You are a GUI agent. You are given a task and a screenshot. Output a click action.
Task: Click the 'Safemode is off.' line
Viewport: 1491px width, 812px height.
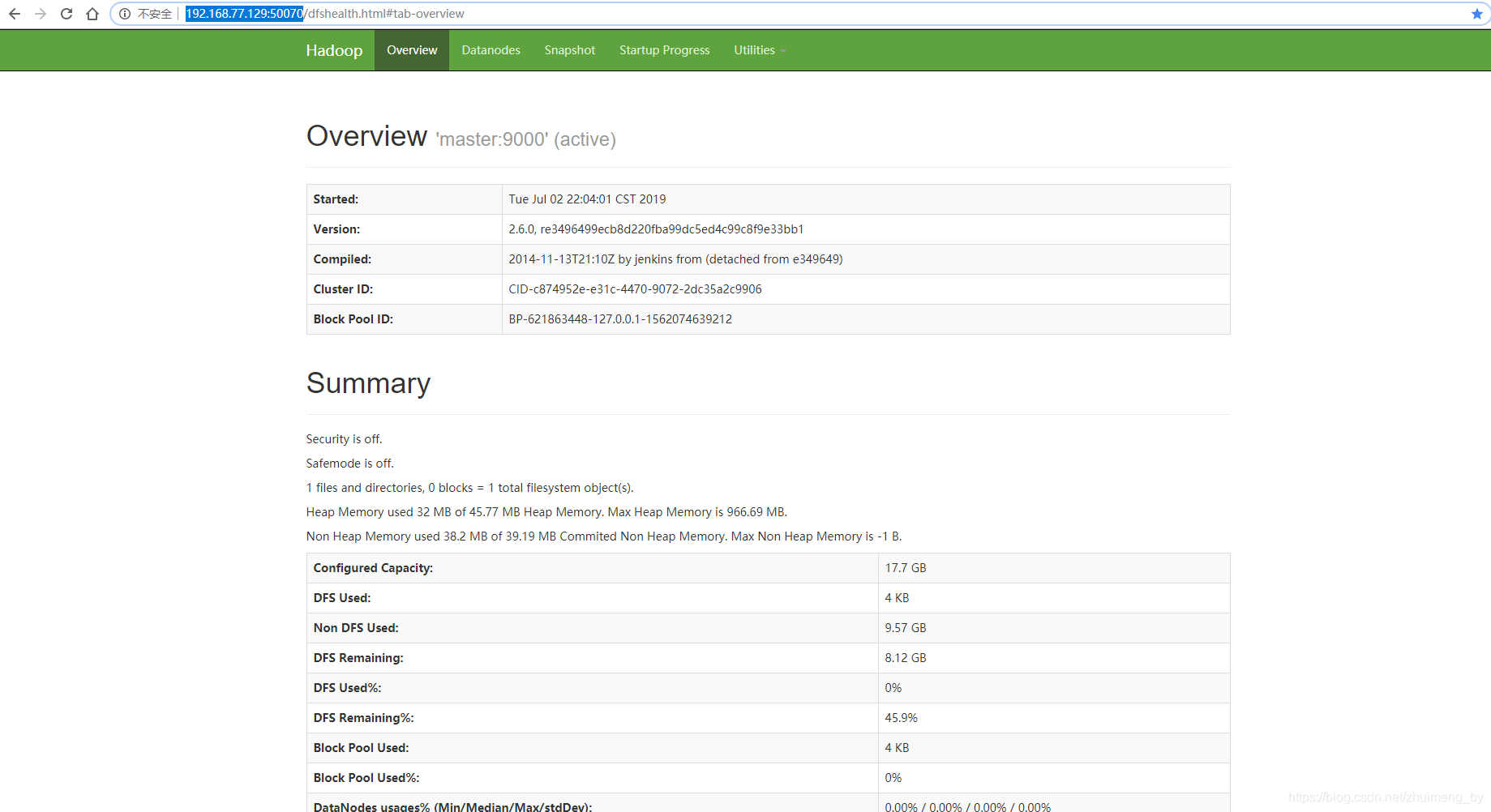point(349,464)
